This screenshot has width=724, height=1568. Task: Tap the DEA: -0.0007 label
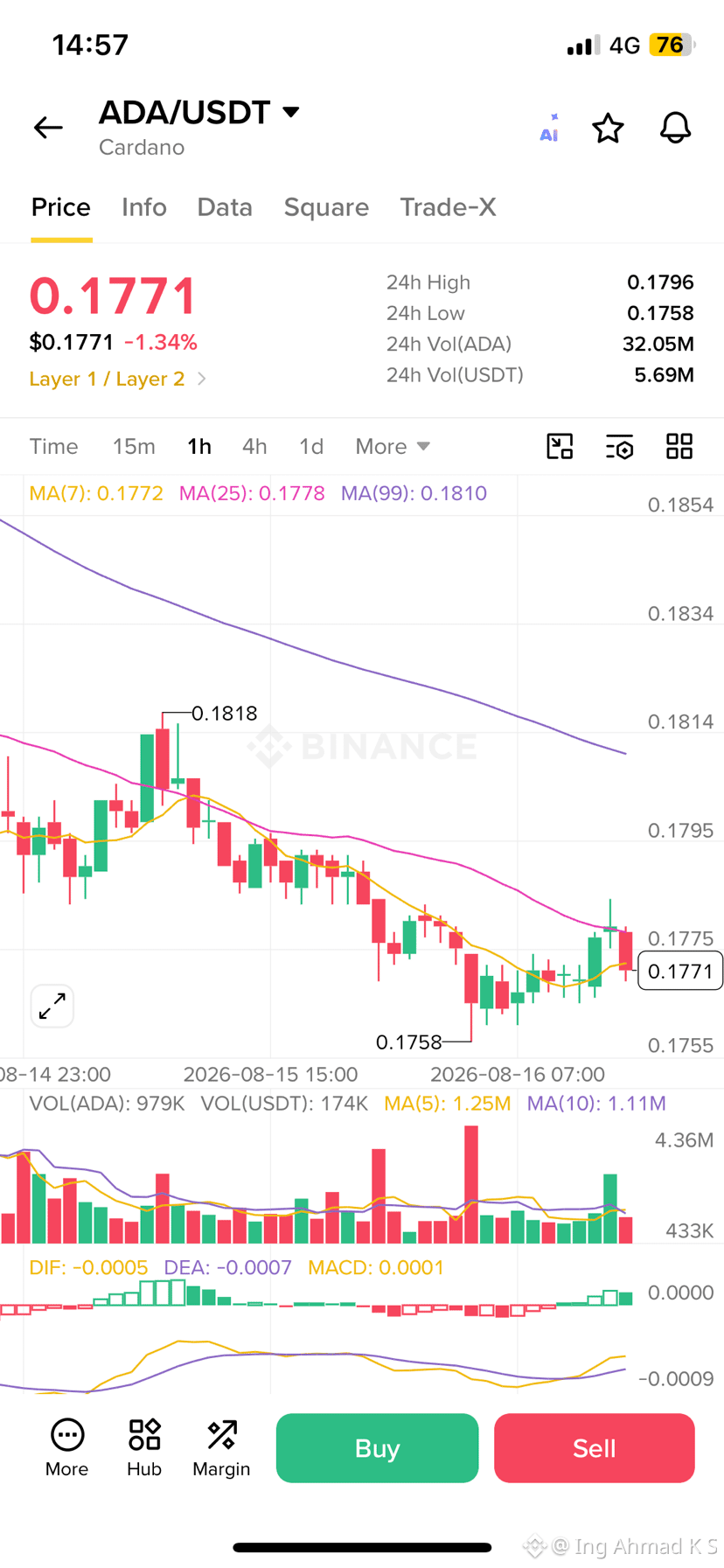[227, 1268]
